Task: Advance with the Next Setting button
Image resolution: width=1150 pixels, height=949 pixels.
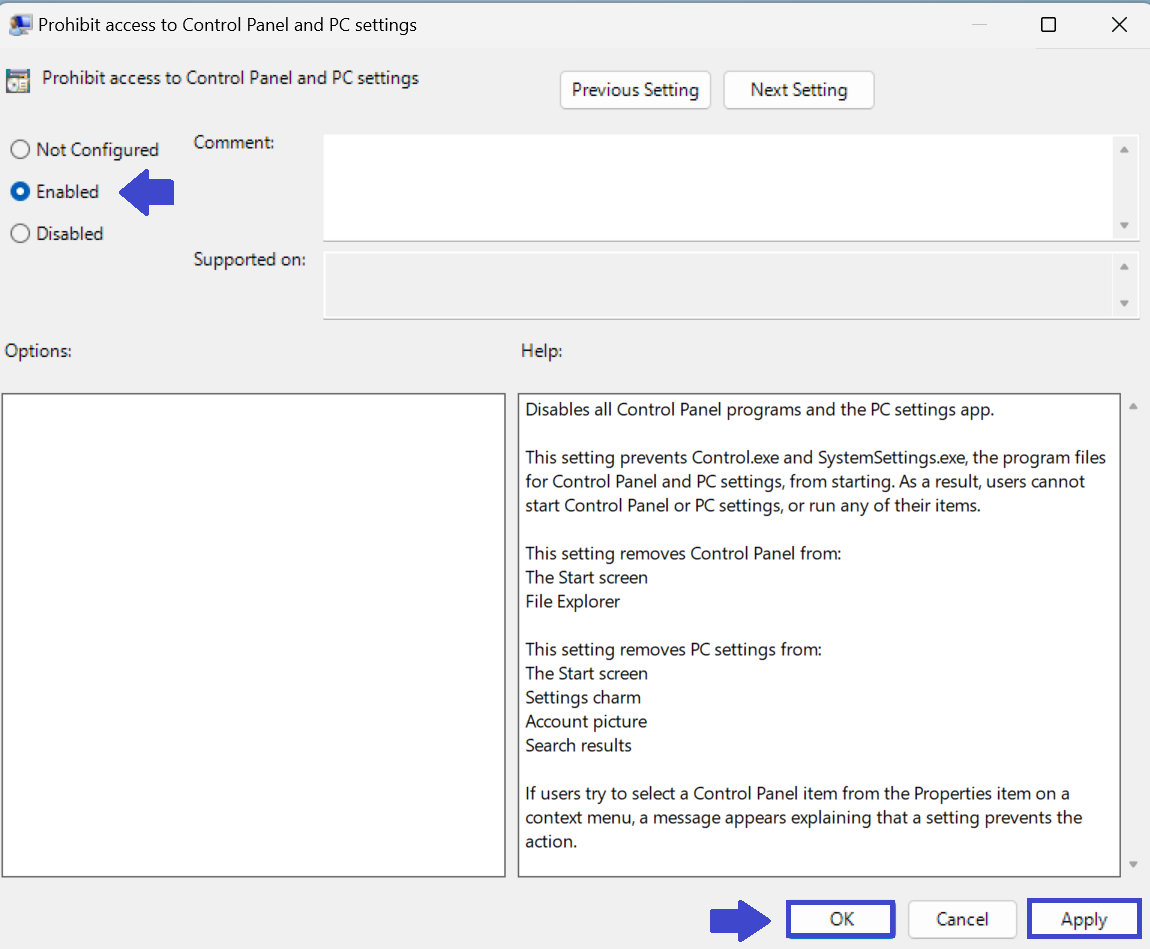Action: (x=799, y=90)
